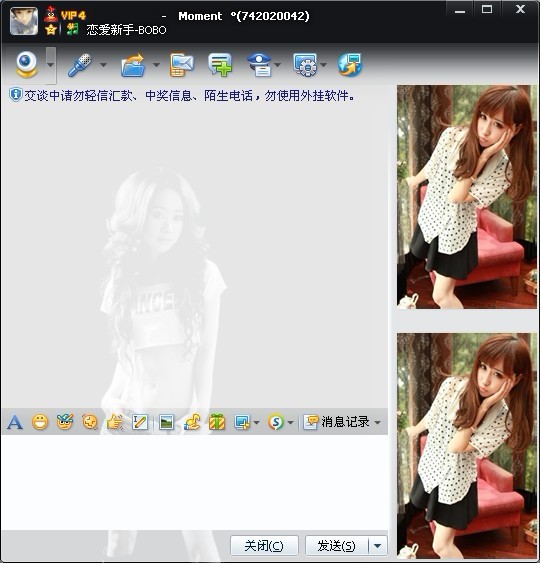Screen dimensions: 540x563
Task: Open the dropdown beside the police-hat icon
Action: tap(278, 65)
